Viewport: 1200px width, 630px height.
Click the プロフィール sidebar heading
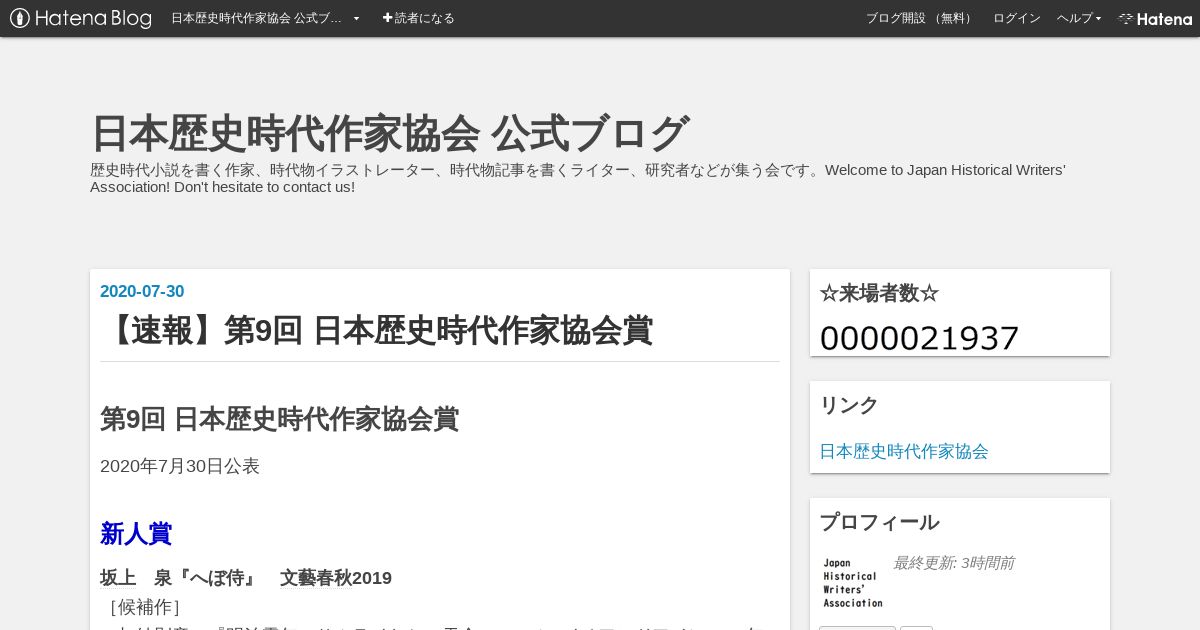click(x=879, y=522)
